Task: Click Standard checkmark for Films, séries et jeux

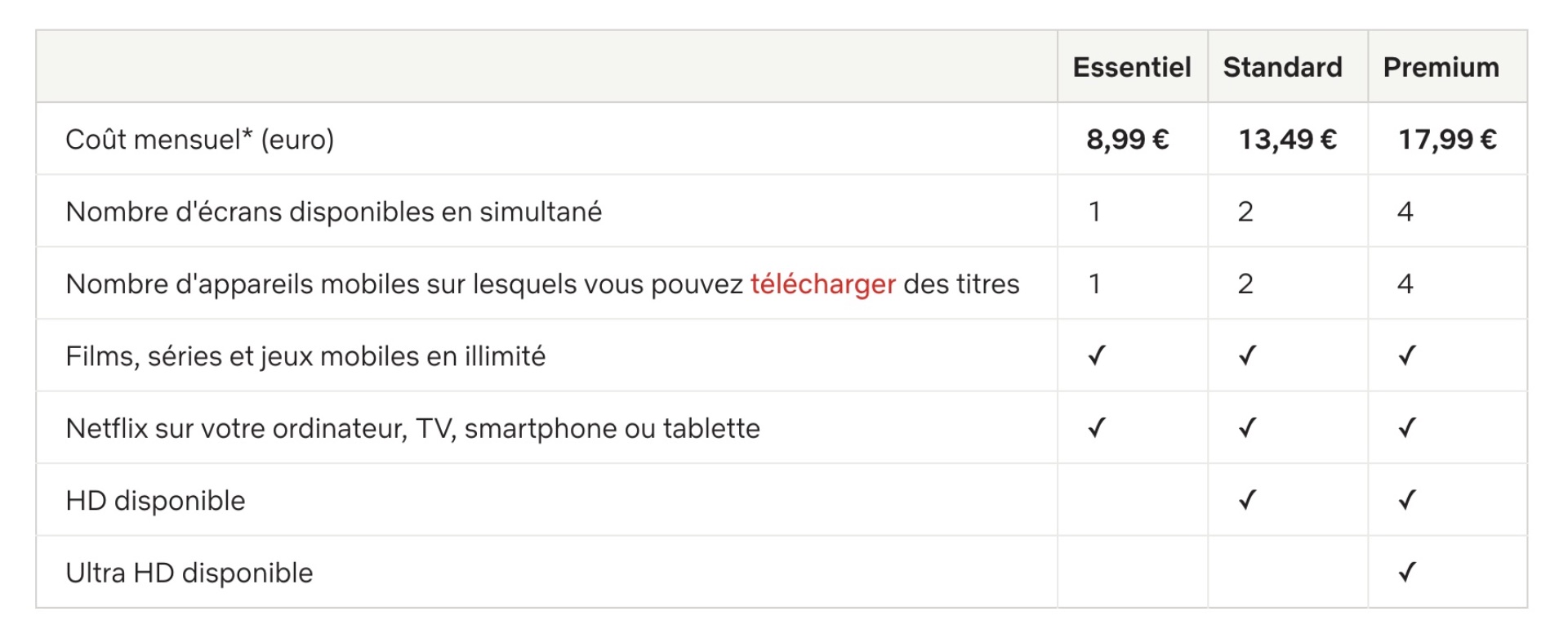Action: (x=1247, y=355)
